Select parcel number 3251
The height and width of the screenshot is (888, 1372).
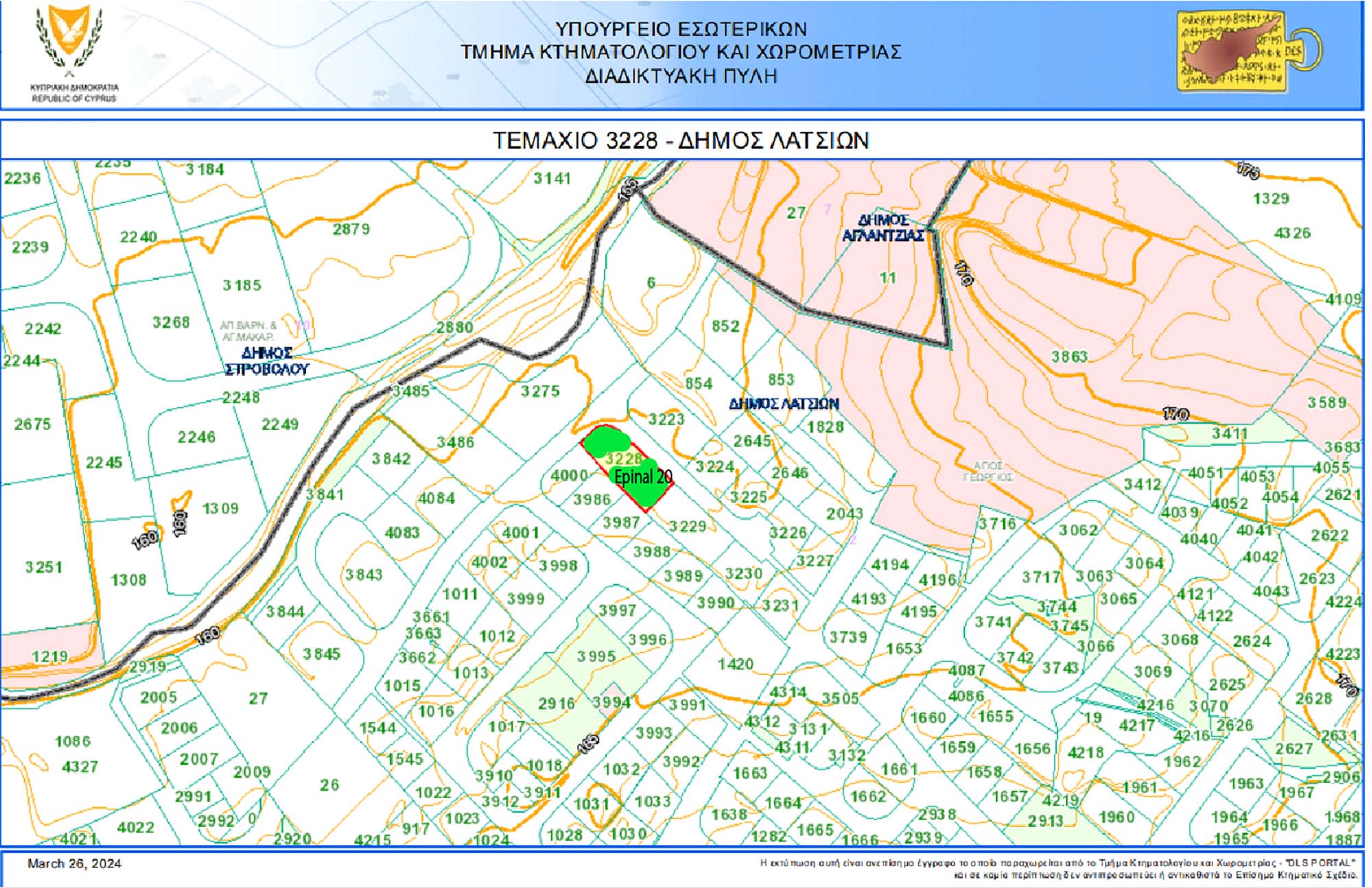click(44, 567)
